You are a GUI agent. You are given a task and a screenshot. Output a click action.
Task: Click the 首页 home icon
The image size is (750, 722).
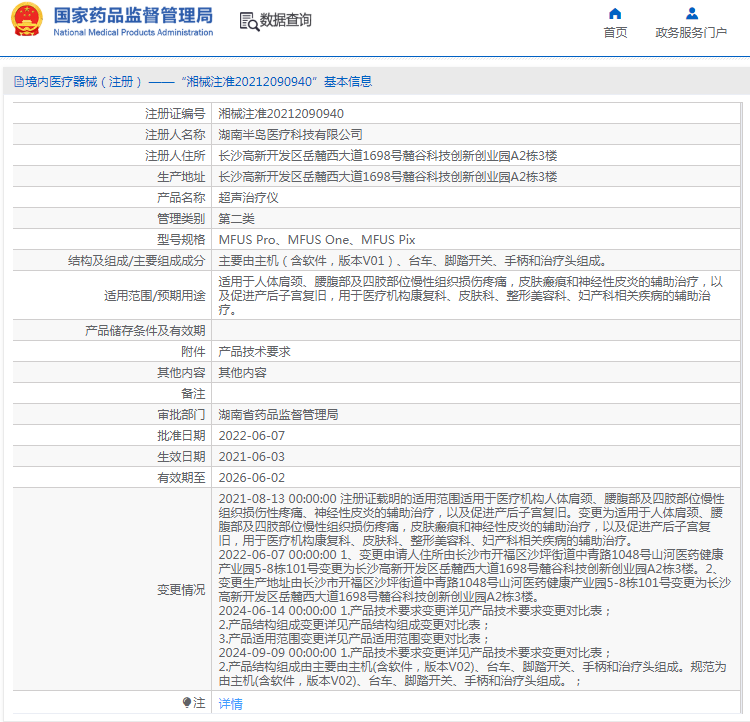(615, 13)
